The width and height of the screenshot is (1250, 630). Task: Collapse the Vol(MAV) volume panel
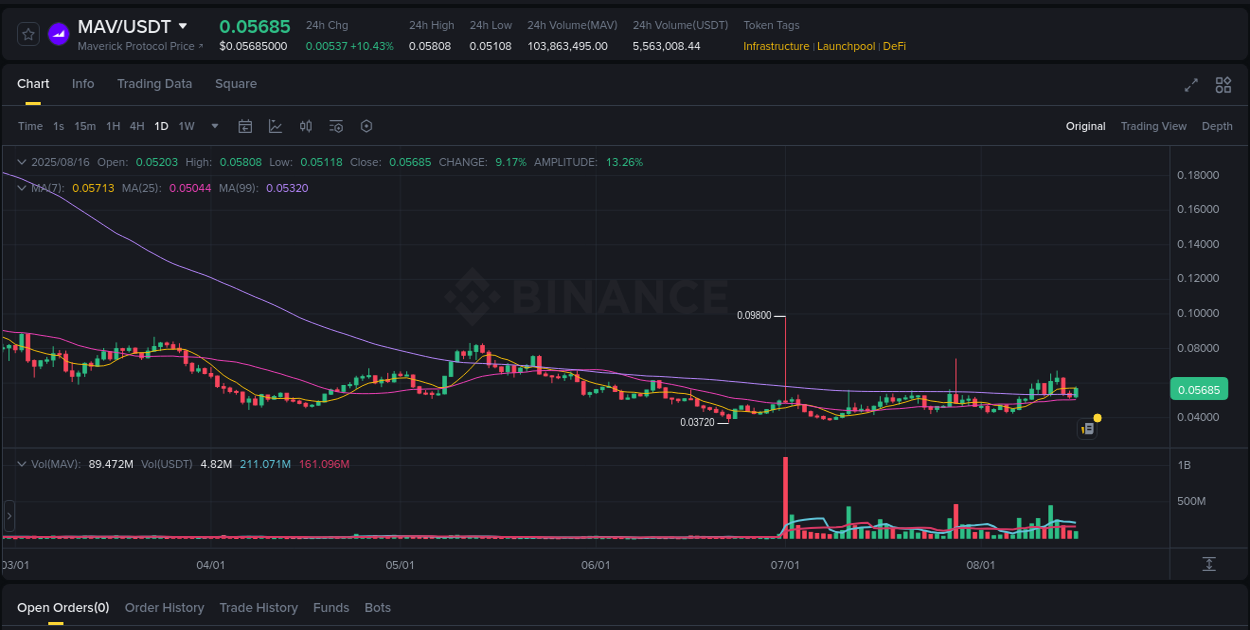[22, 463]
